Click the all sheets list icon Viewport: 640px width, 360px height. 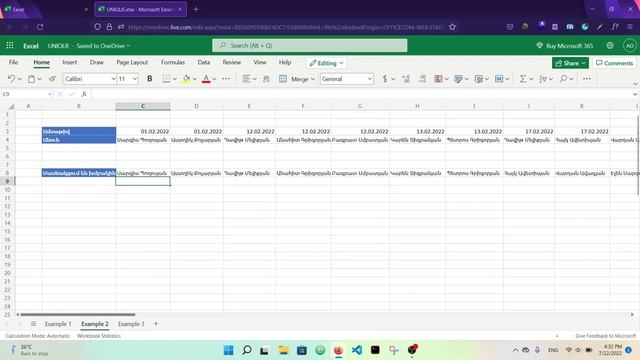pos(33,324)
